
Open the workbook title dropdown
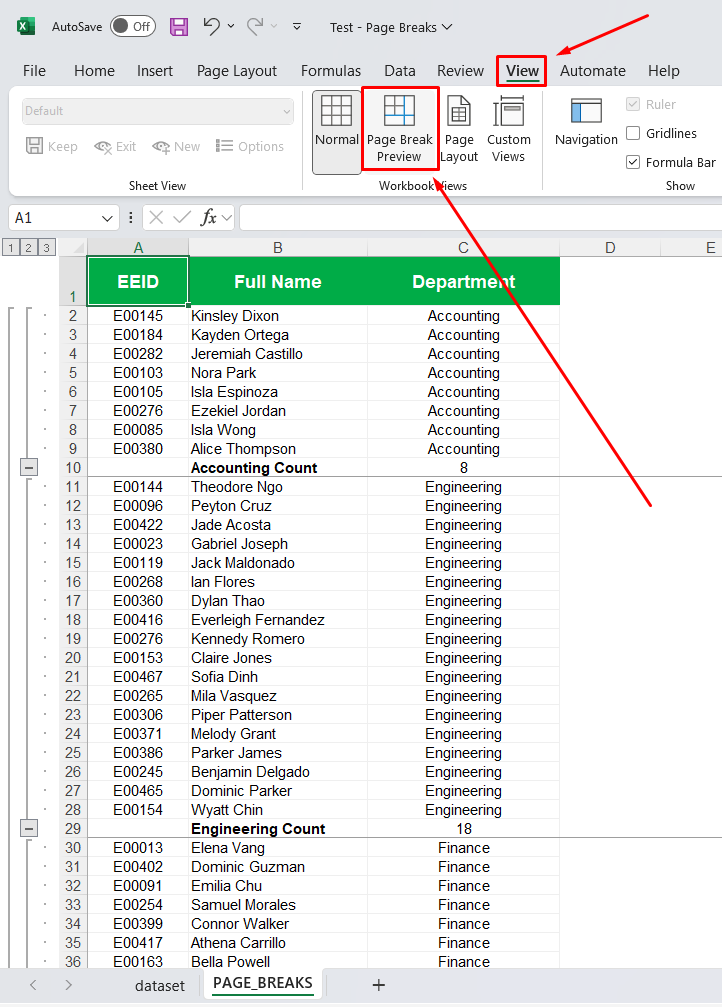pyautogui.click(x=447, y=27)
